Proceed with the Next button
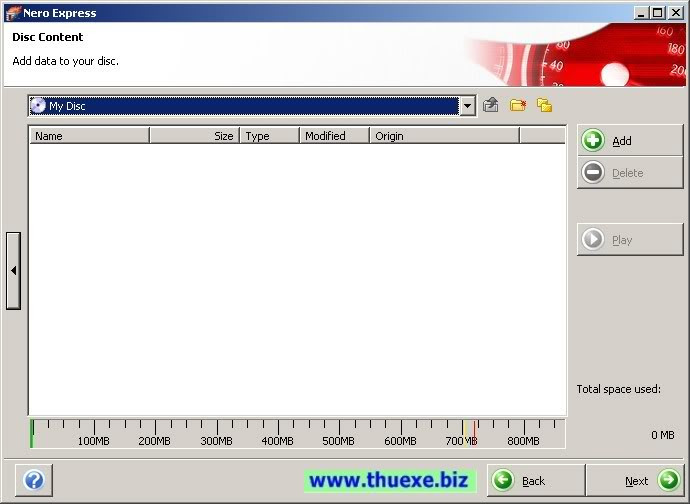The width and height of the screenshot is (690, 504). pos(635,480)
